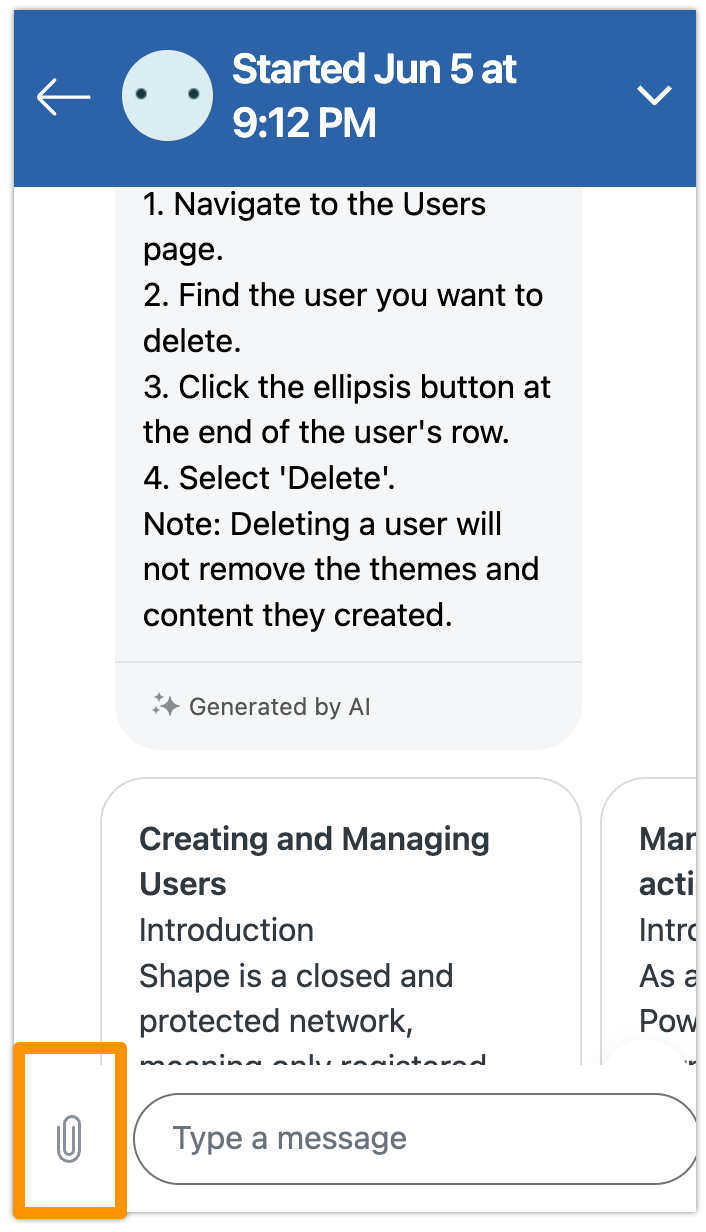Click the note about deleting a user

(340, 569)
